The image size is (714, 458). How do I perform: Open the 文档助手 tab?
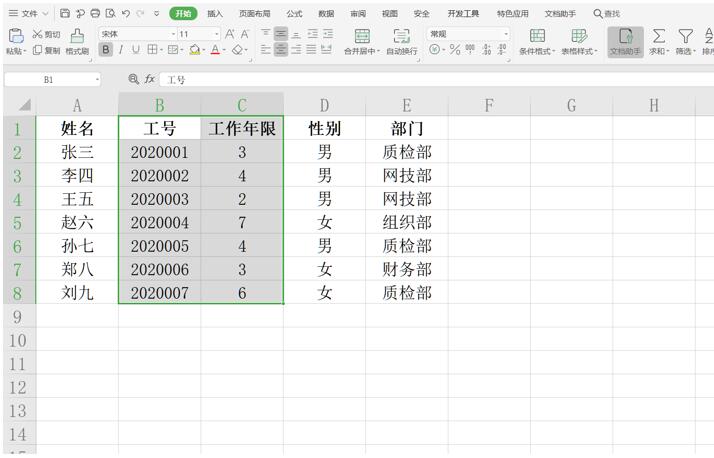coord(560,14)
